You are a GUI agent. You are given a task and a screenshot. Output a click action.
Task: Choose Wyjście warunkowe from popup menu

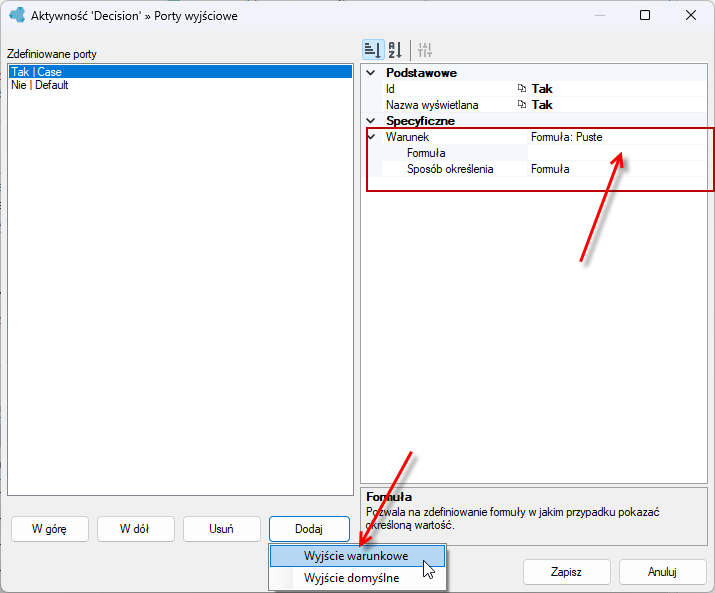pos(357,556)
